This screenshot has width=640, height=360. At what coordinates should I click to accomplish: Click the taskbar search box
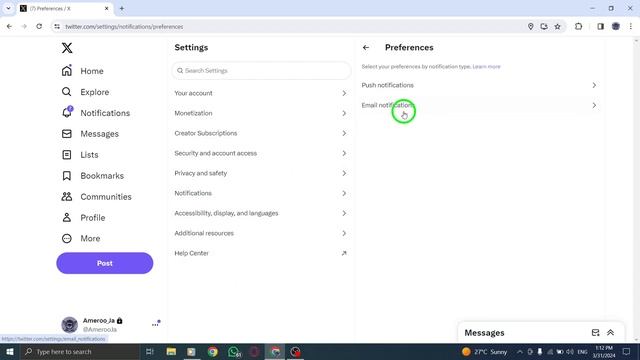pyautogui.click(x=80, y=351)
